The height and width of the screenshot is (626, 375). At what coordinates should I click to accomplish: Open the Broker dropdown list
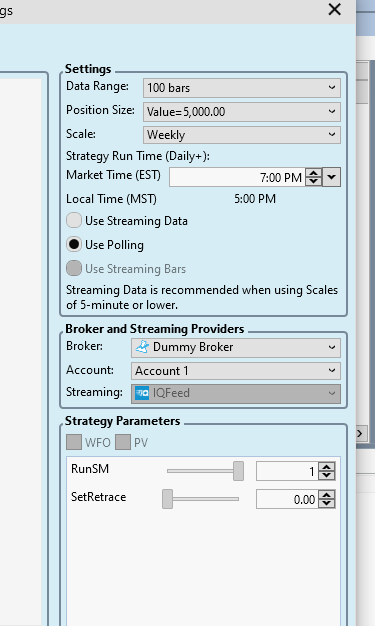click(236, 347)
